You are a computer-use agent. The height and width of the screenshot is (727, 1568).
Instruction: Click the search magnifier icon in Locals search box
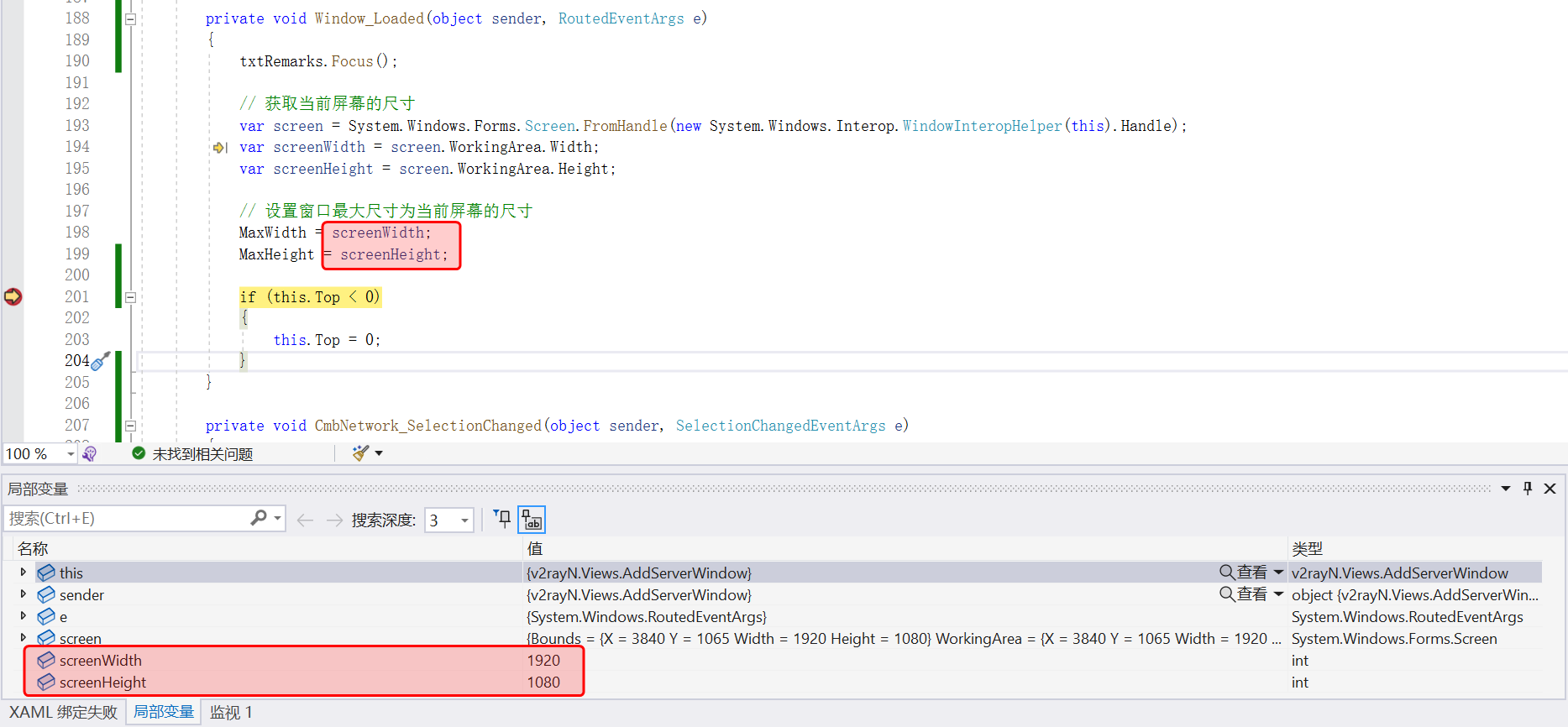259,519
